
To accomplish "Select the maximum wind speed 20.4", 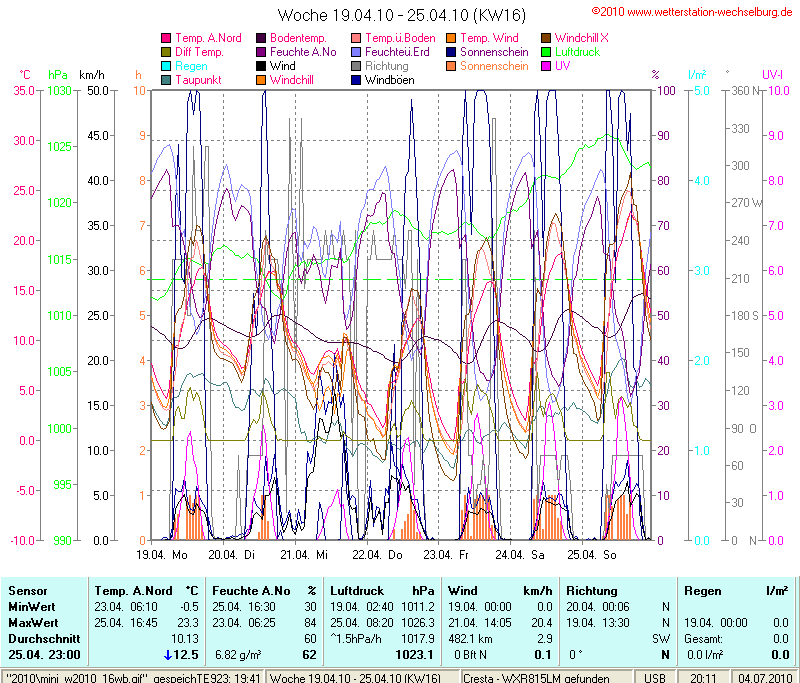I will pos(542,623).
